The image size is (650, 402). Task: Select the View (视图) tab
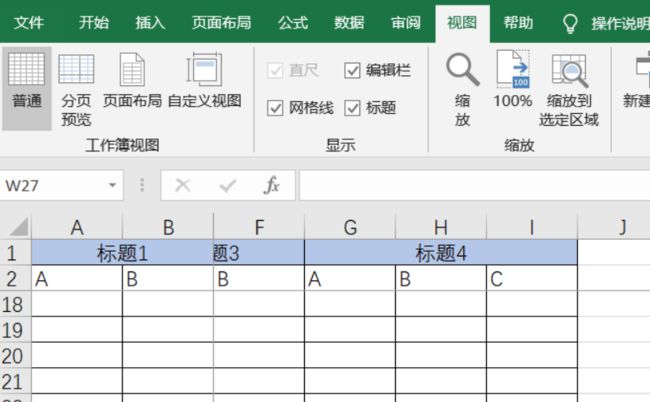[462, 23]
